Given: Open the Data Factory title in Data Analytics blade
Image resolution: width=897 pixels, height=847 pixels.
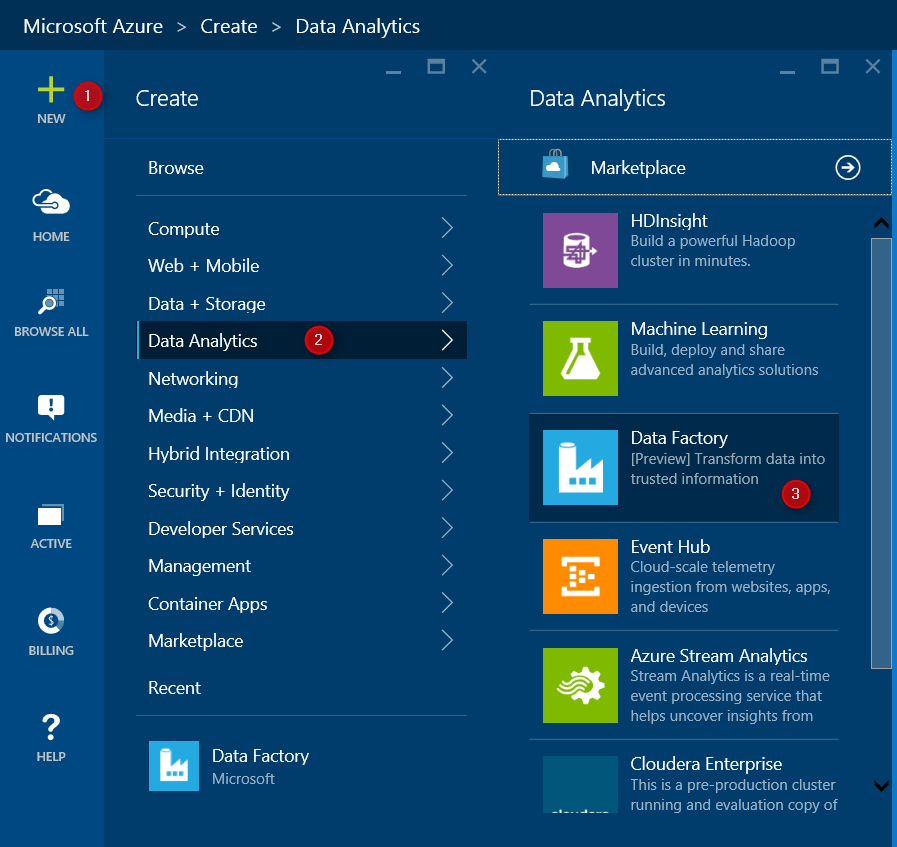Looking at the screenshot, I should tap(679, 438).
